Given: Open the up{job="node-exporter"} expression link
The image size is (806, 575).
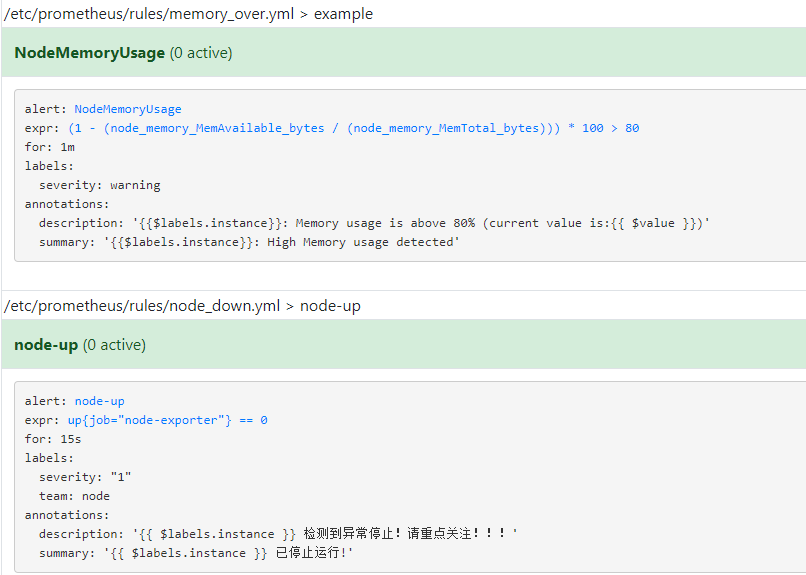Looking at the screenshot, I should point(167,420).
